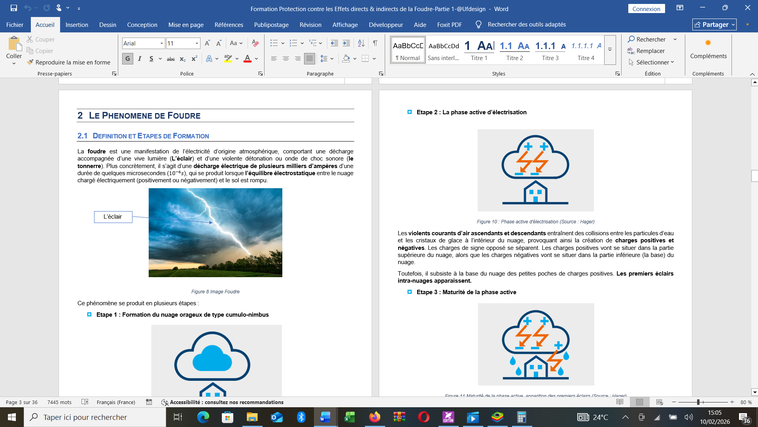Toggle bold formatting (G) in Police group

[127, 59]
